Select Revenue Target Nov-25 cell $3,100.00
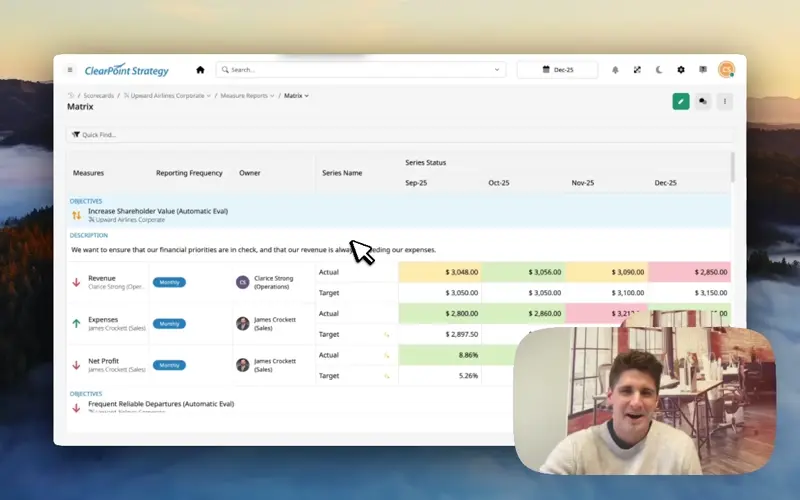 point(607,293)
